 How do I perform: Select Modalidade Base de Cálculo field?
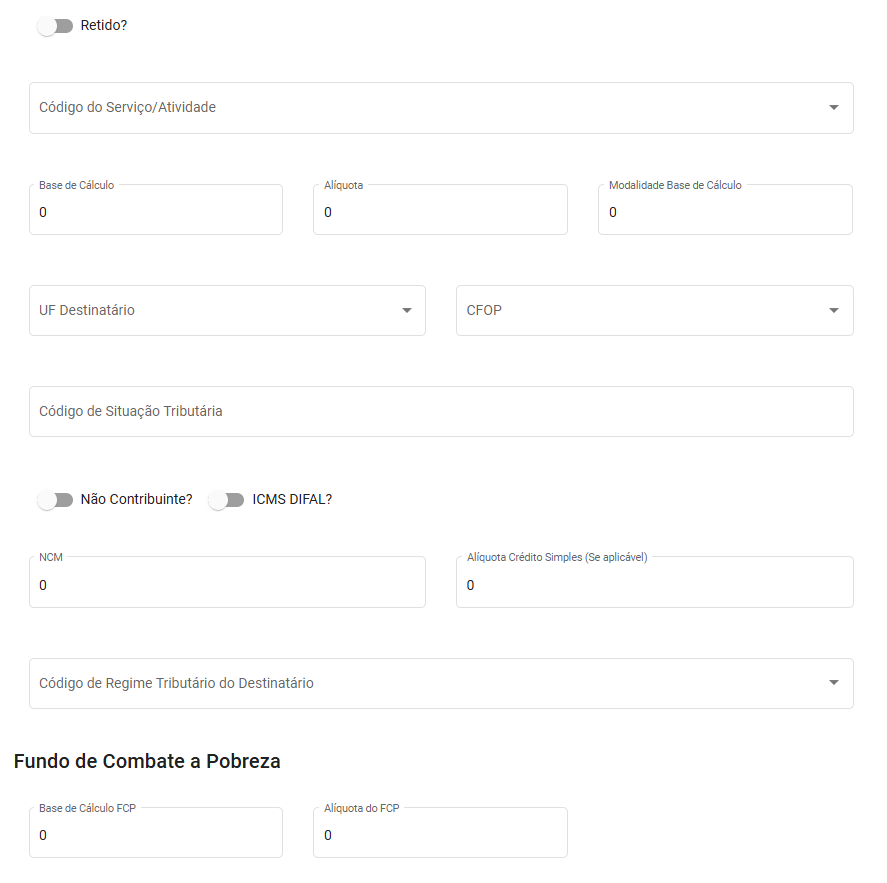tap(725, 212)
